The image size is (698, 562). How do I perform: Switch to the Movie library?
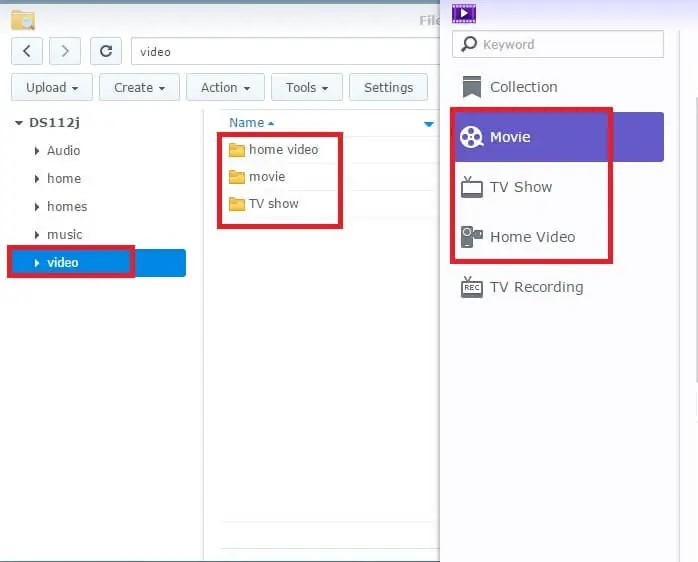click(560, 137)
